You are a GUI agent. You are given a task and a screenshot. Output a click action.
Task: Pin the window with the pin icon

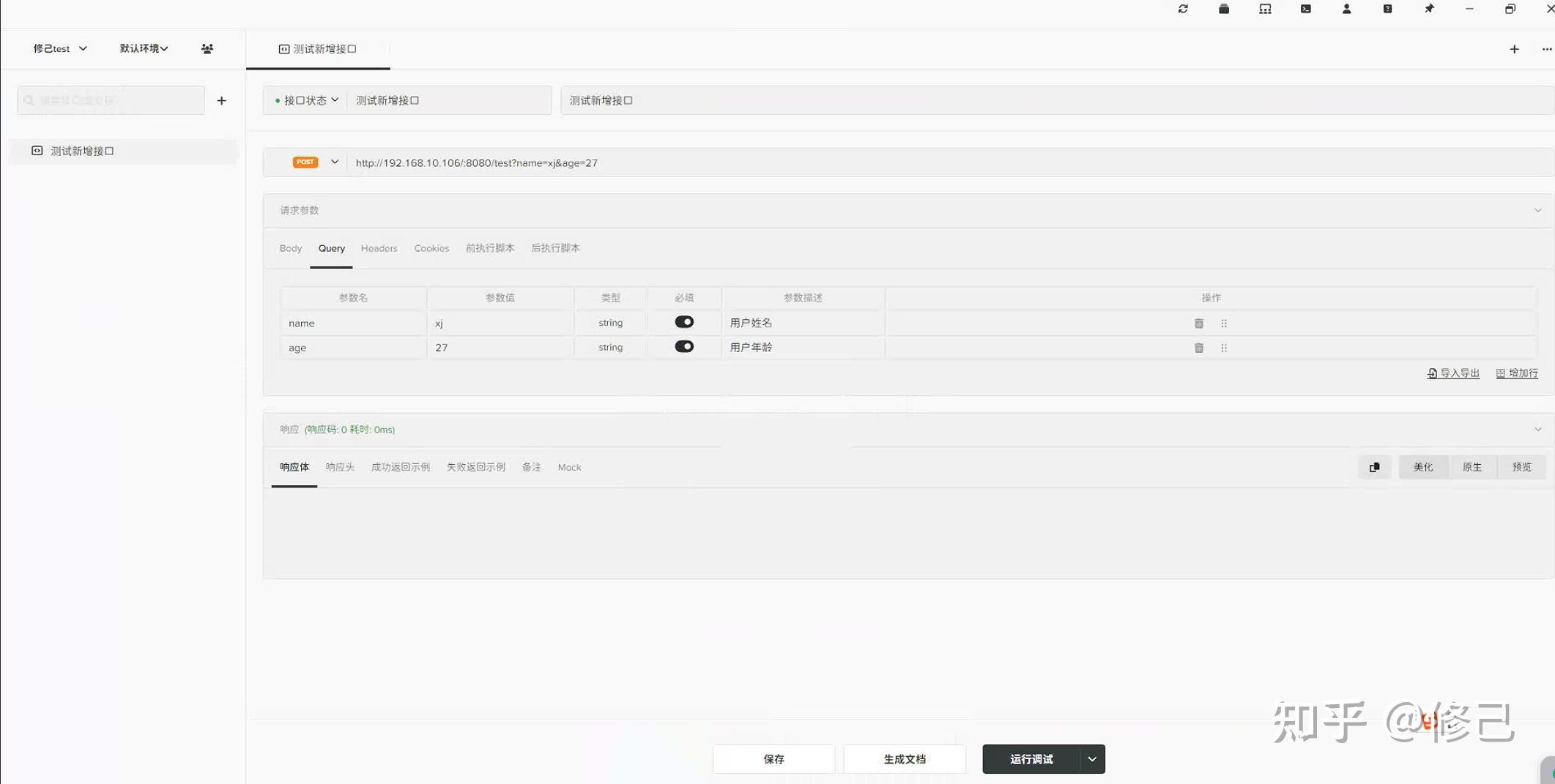[x=1429, y=9]
